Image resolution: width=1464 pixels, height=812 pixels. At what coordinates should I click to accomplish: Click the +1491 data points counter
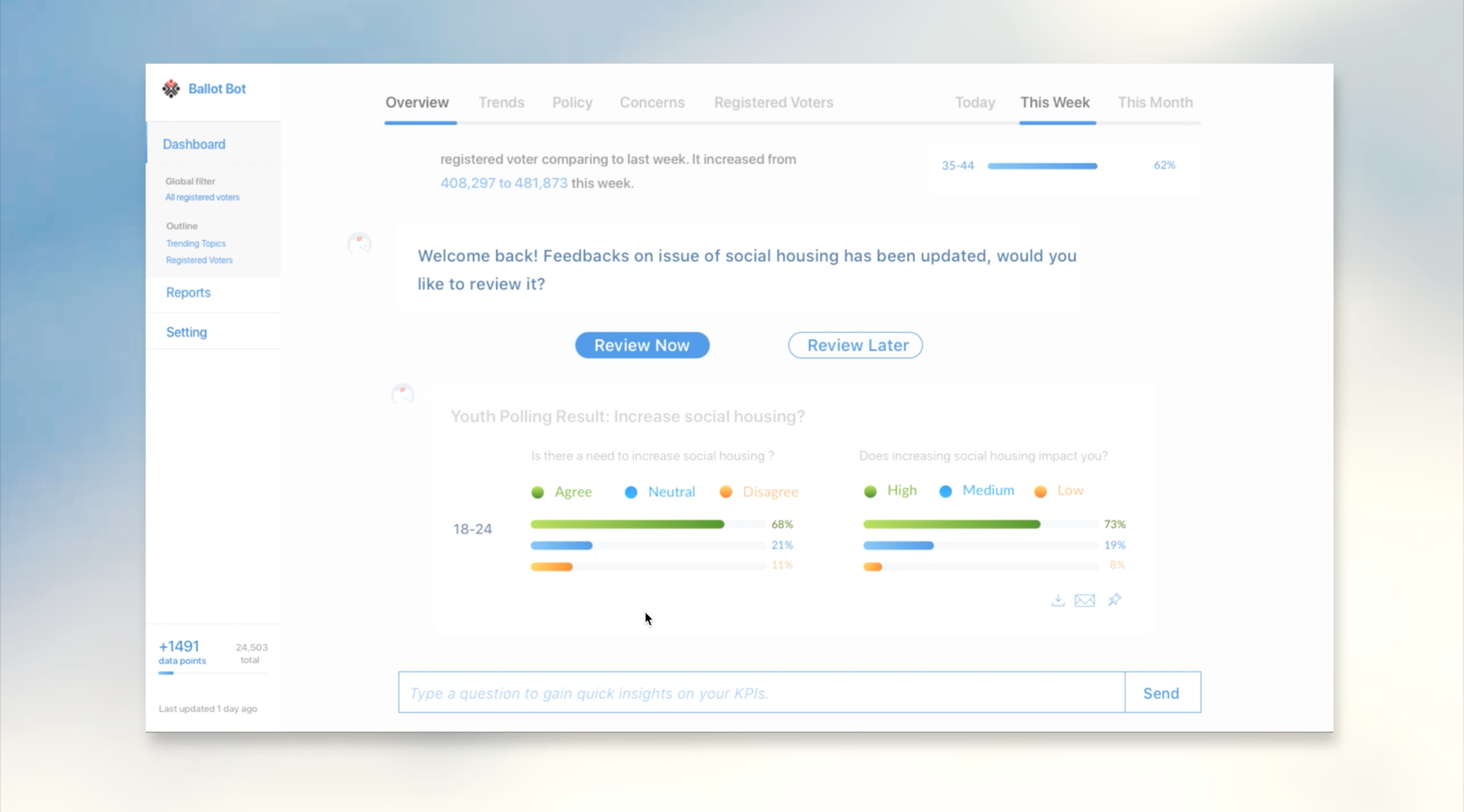tap(182, 652)
